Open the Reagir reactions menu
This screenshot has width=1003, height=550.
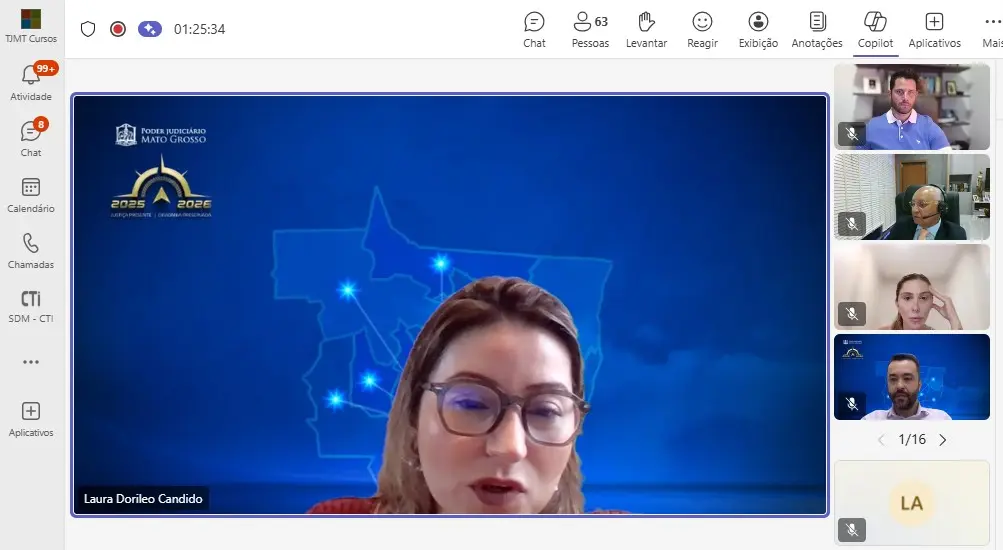pos(702,29)
